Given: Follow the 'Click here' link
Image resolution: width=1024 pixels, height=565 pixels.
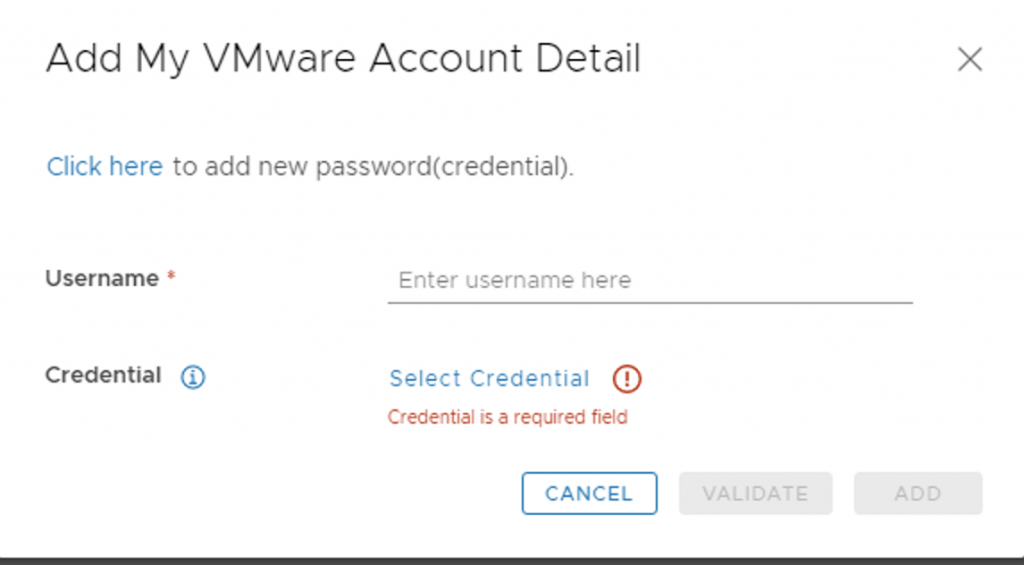Looking at the screenshot, I should point(104,167).
